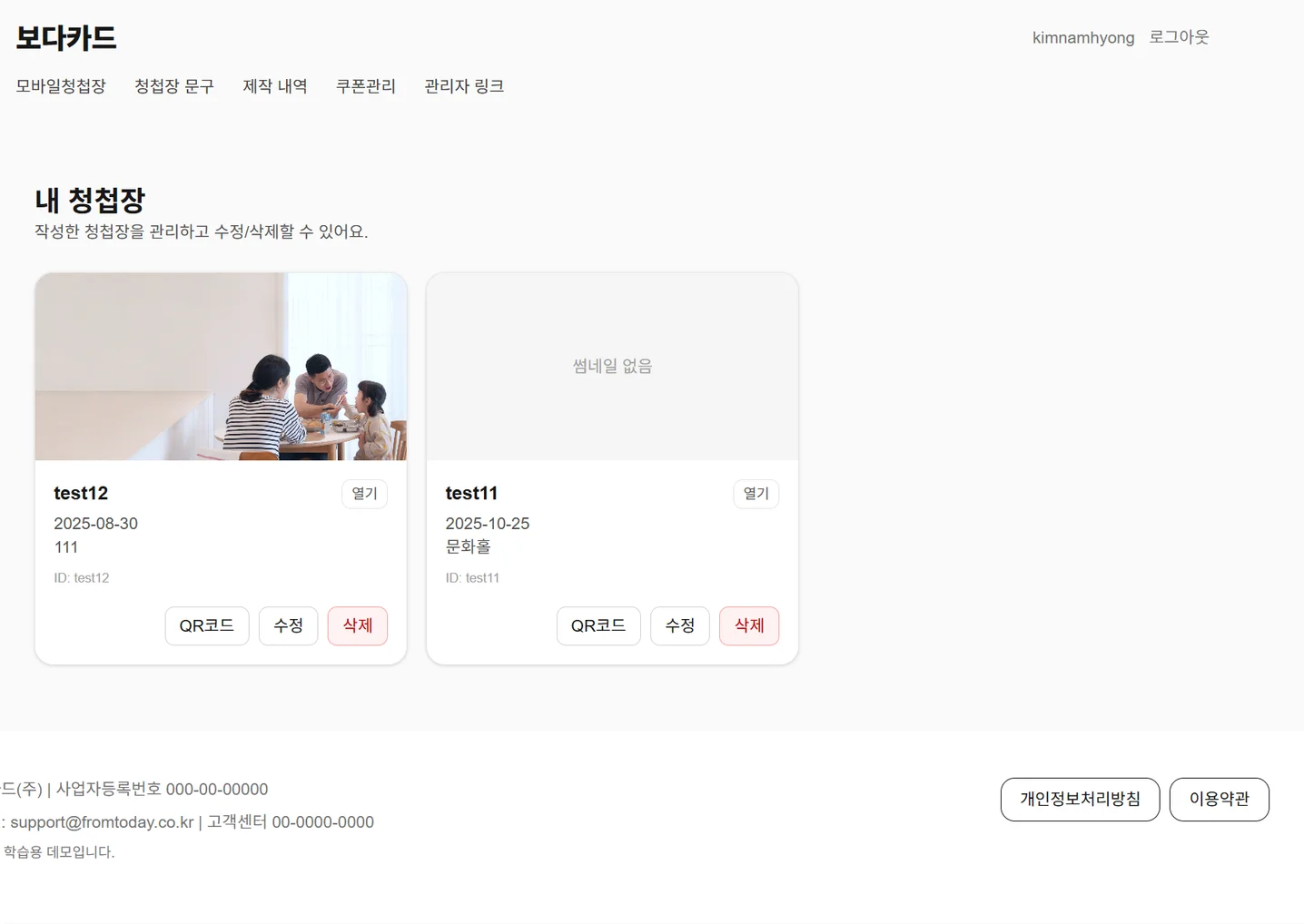Click the 썸네일 없음 placeholder of test11

[x=612, y=367]
